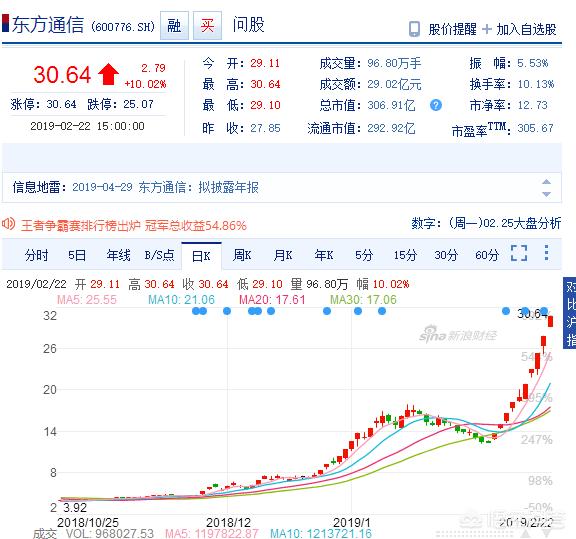Screen dimensions: 576x539
Task: Add stock via 加入自选股
Action: [526, 29]
